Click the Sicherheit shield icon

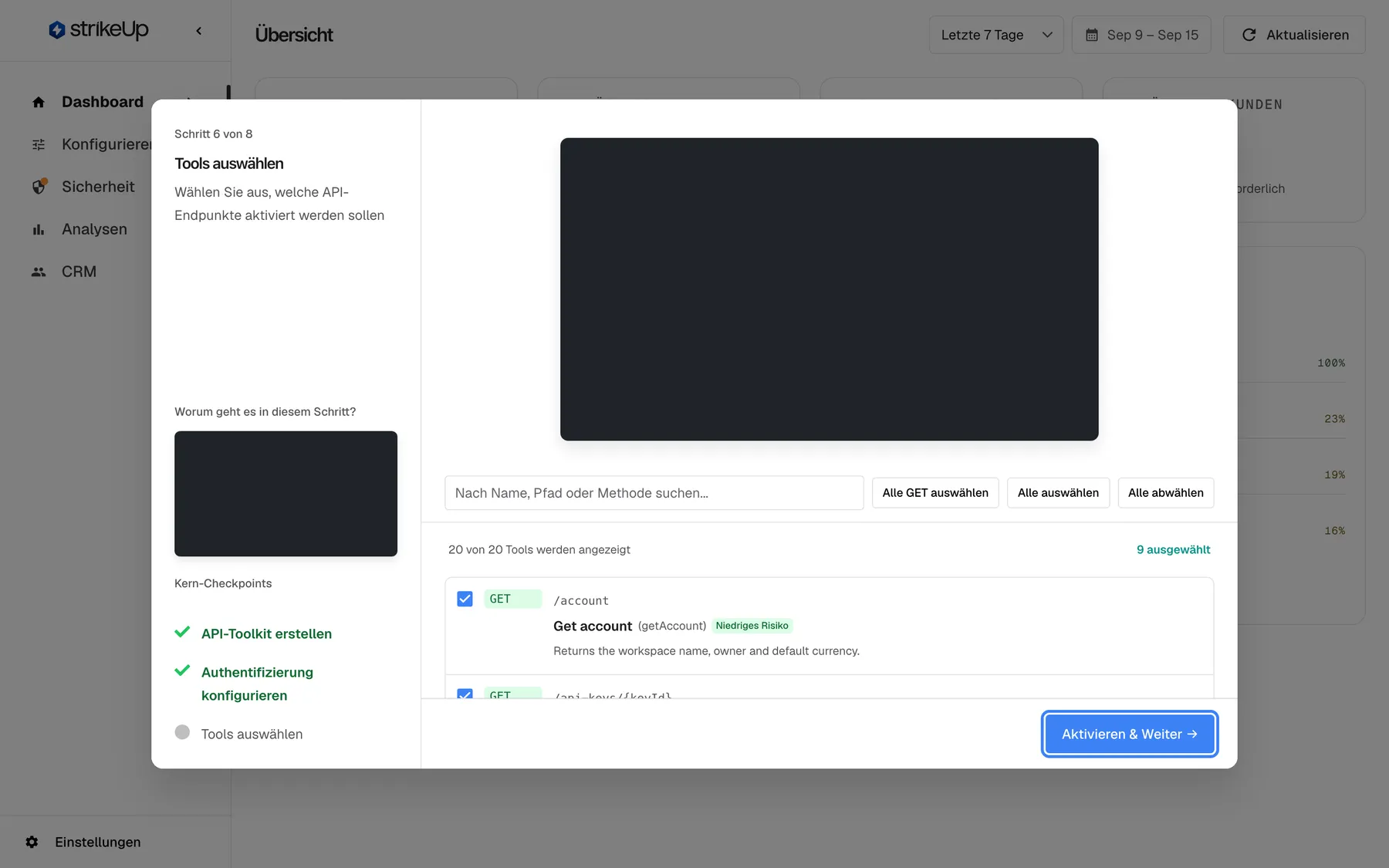[x=39, y=187]
